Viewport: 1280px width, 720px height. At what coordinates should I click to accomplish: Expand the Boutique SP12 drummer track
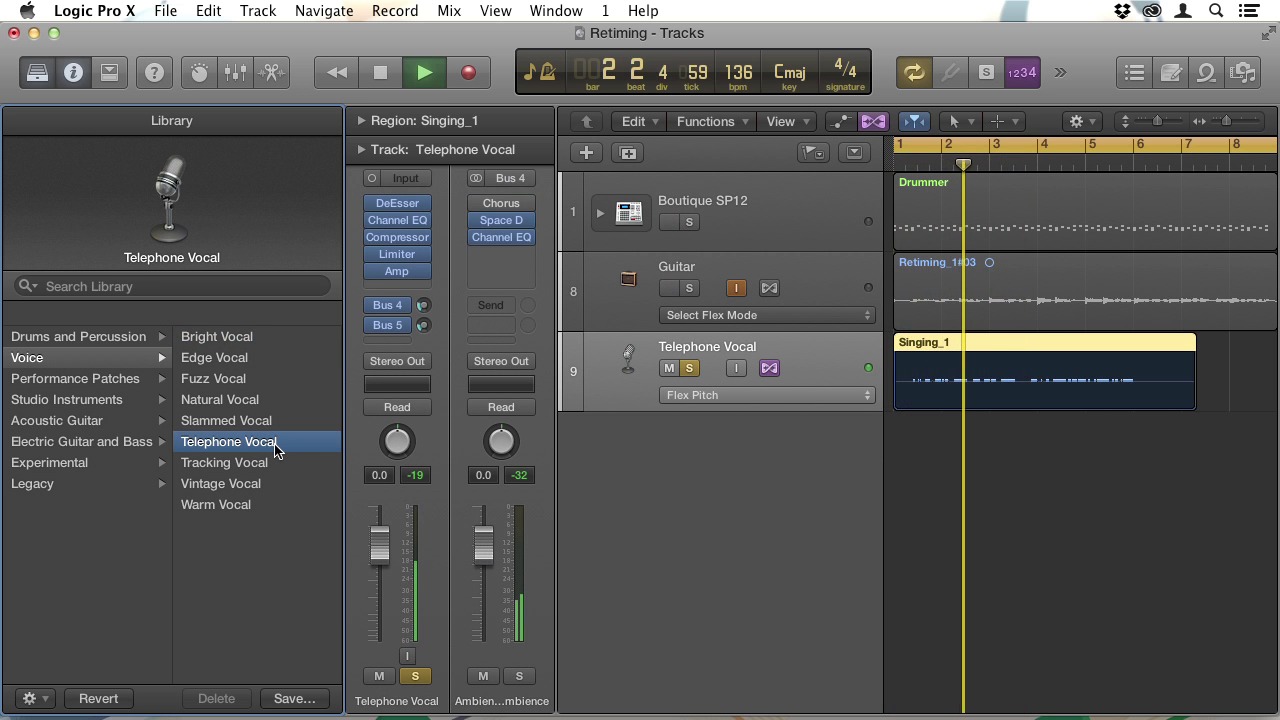point(600,212)
